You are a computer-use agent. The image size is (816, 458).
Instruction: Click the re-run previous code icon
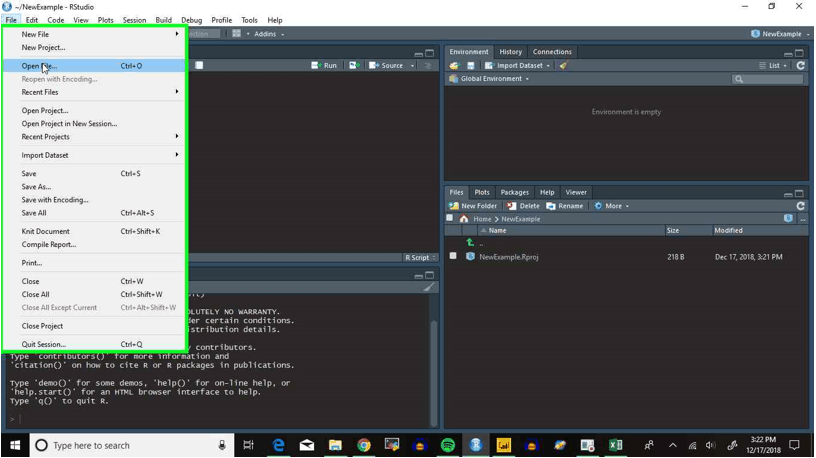coord(355,66)
